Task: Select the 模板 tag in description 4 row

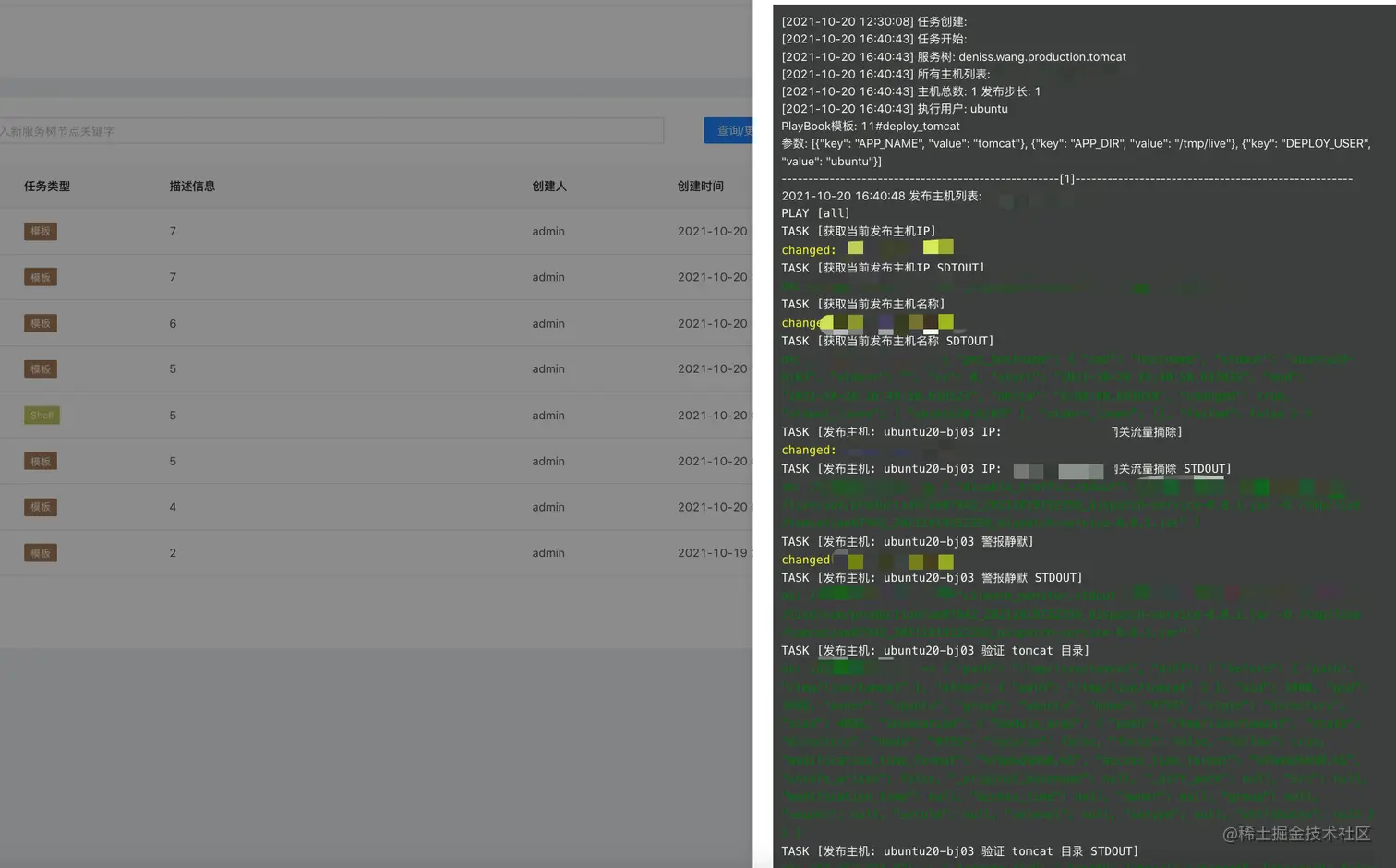Action: pos(41,507)
